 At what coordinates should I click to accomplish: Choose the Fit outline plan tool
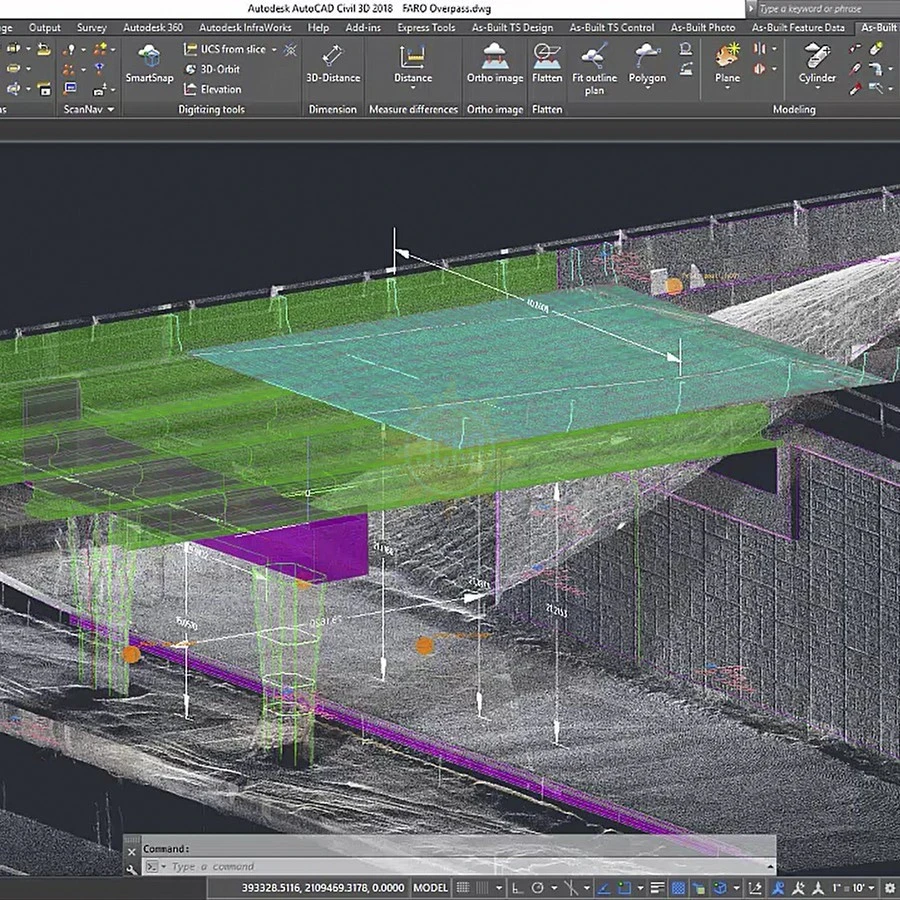click(595, 69)
